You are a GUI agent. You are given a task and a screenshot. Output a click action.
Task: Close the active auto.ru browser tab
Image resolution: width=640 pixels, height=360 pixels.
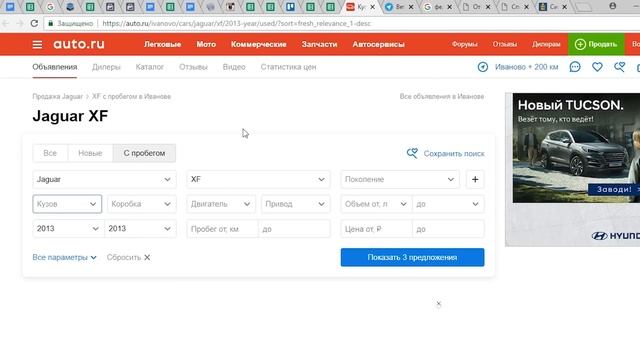372,7
